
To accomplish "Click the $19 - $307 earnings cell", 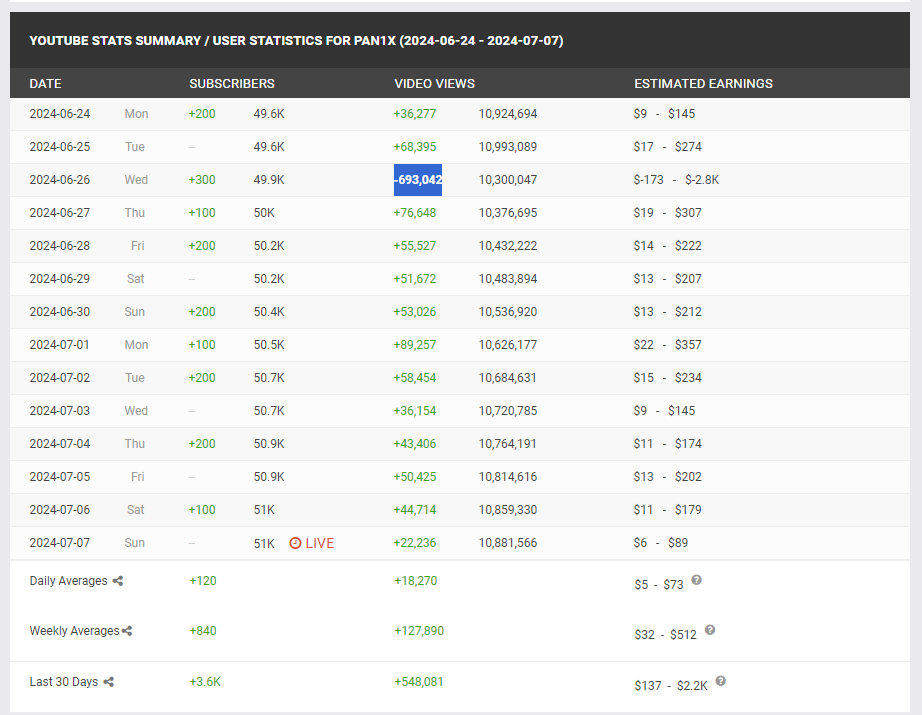I will tap(667, 213).
